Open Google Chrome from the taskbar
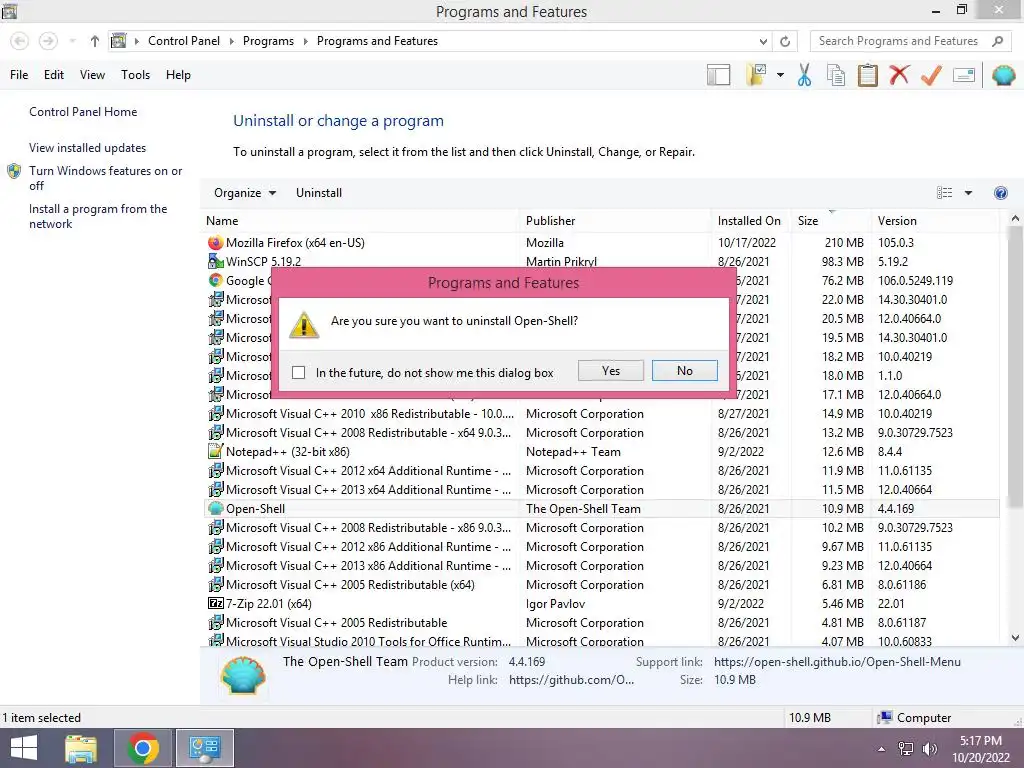Screen dimensions: 1024x768 pyautogui.click(x=143, y=748)
